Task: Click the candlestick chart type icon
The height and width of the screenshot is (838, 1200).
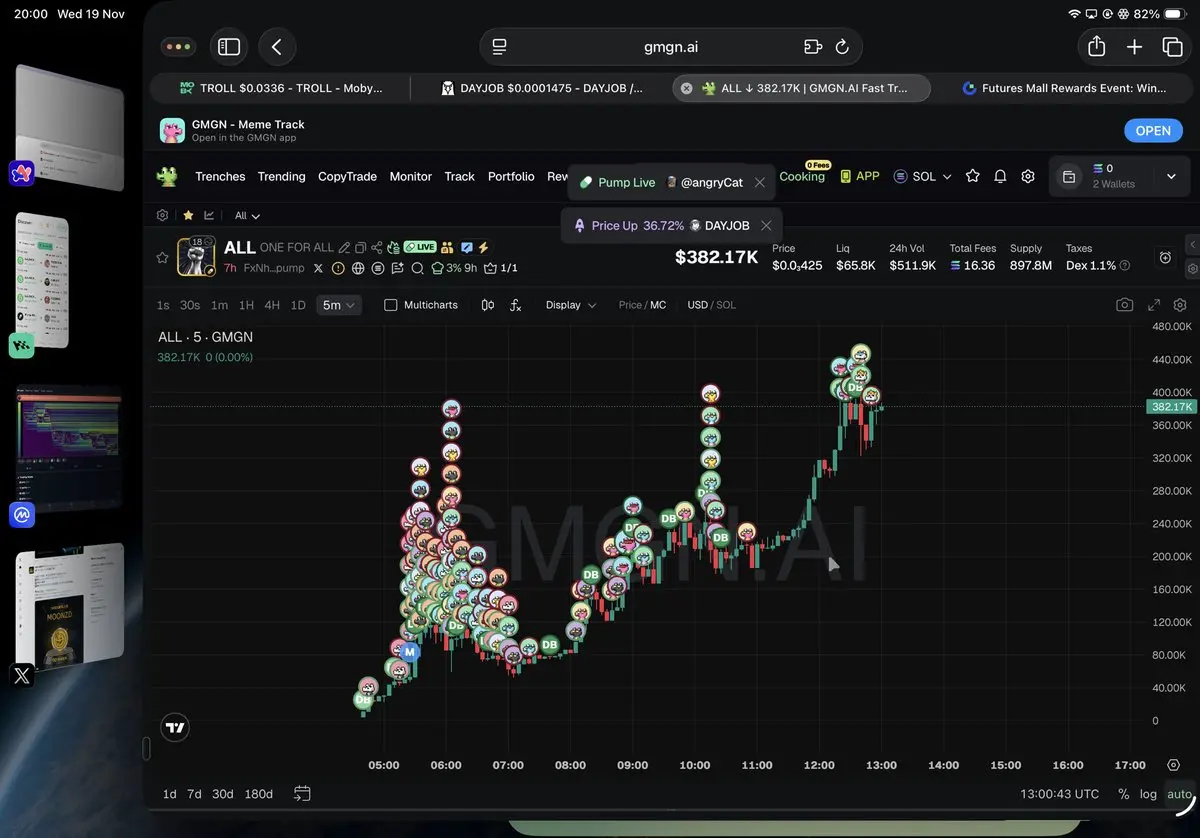Action: [x=488, y=305]
